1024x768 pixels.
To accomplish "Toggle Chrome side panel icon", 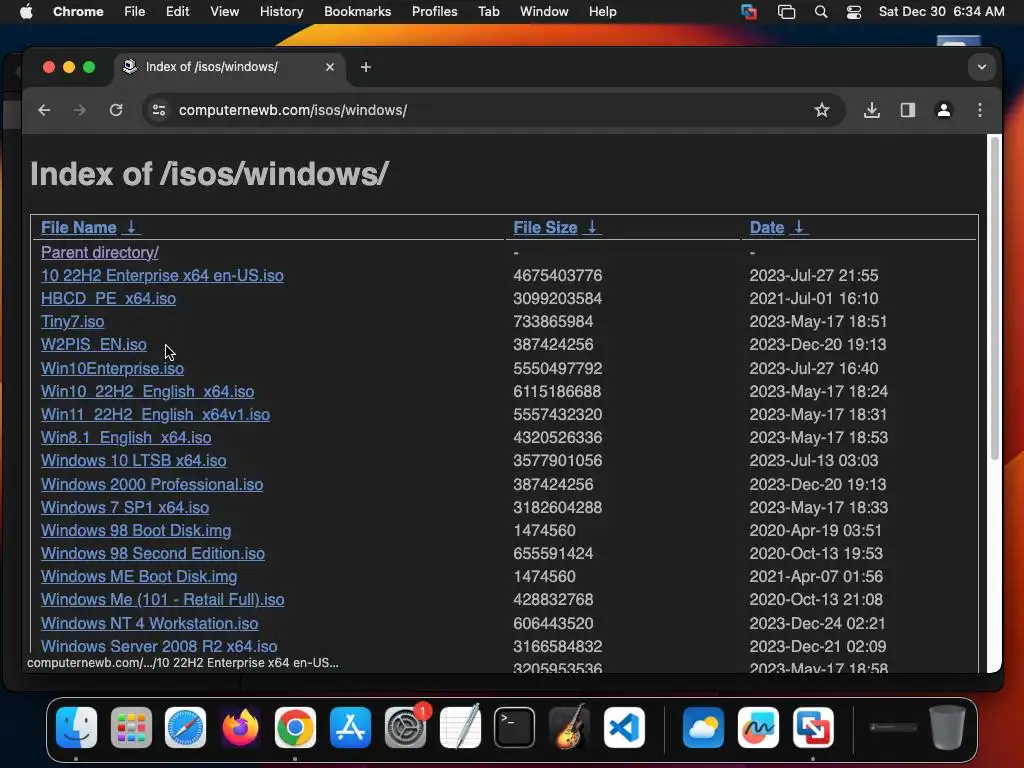I will point(908,110).
